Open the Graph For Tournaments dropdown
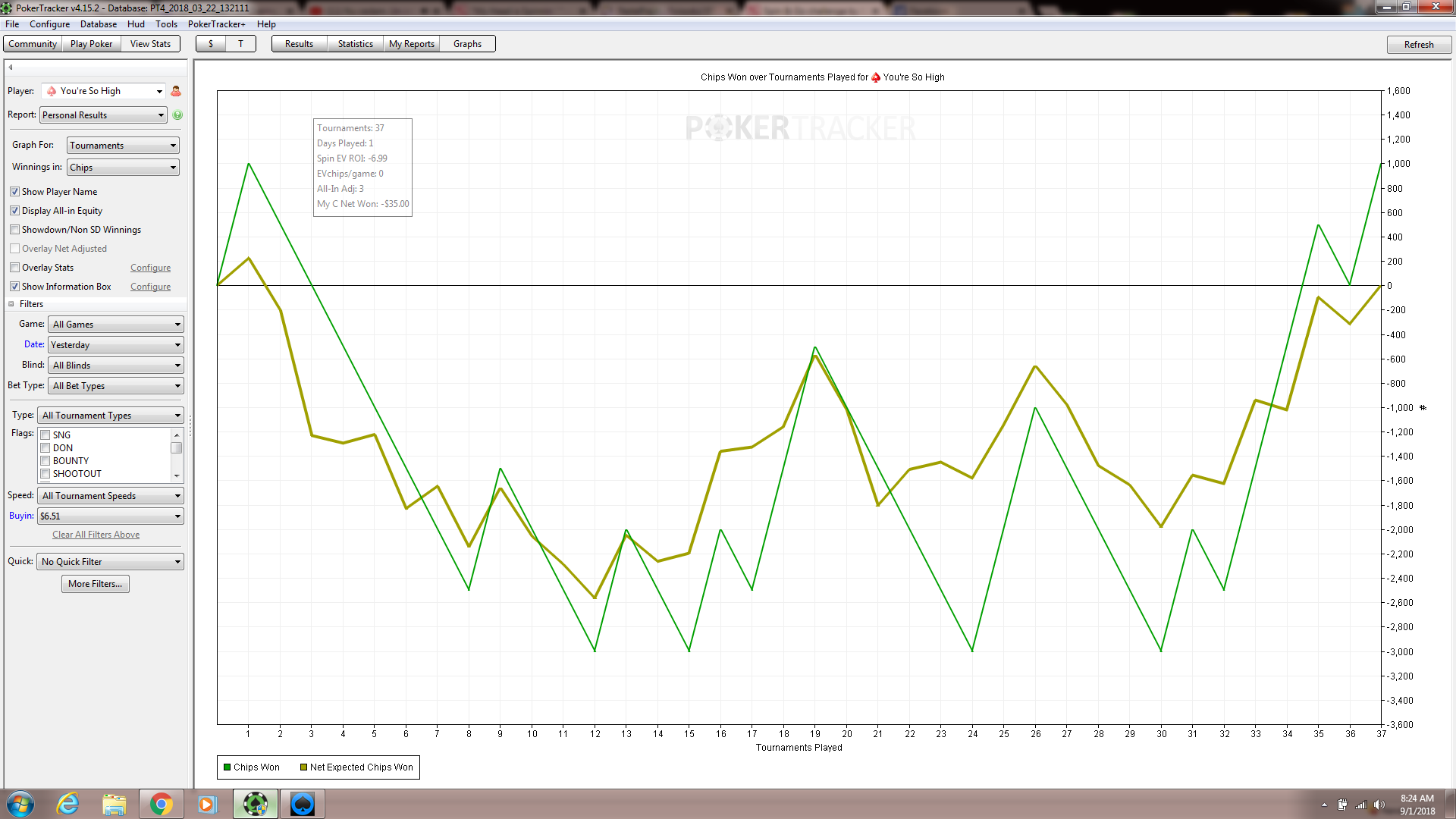Image resolution: width=1456 pixels, height=819 pixels. point(123,146)
